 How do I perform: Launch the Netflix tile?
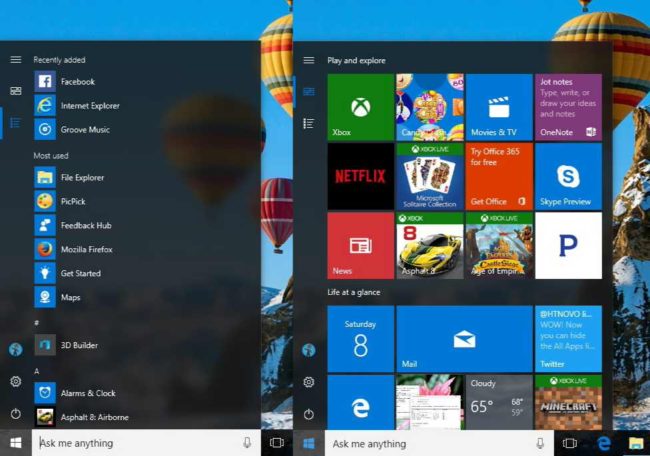click(361, 177)
